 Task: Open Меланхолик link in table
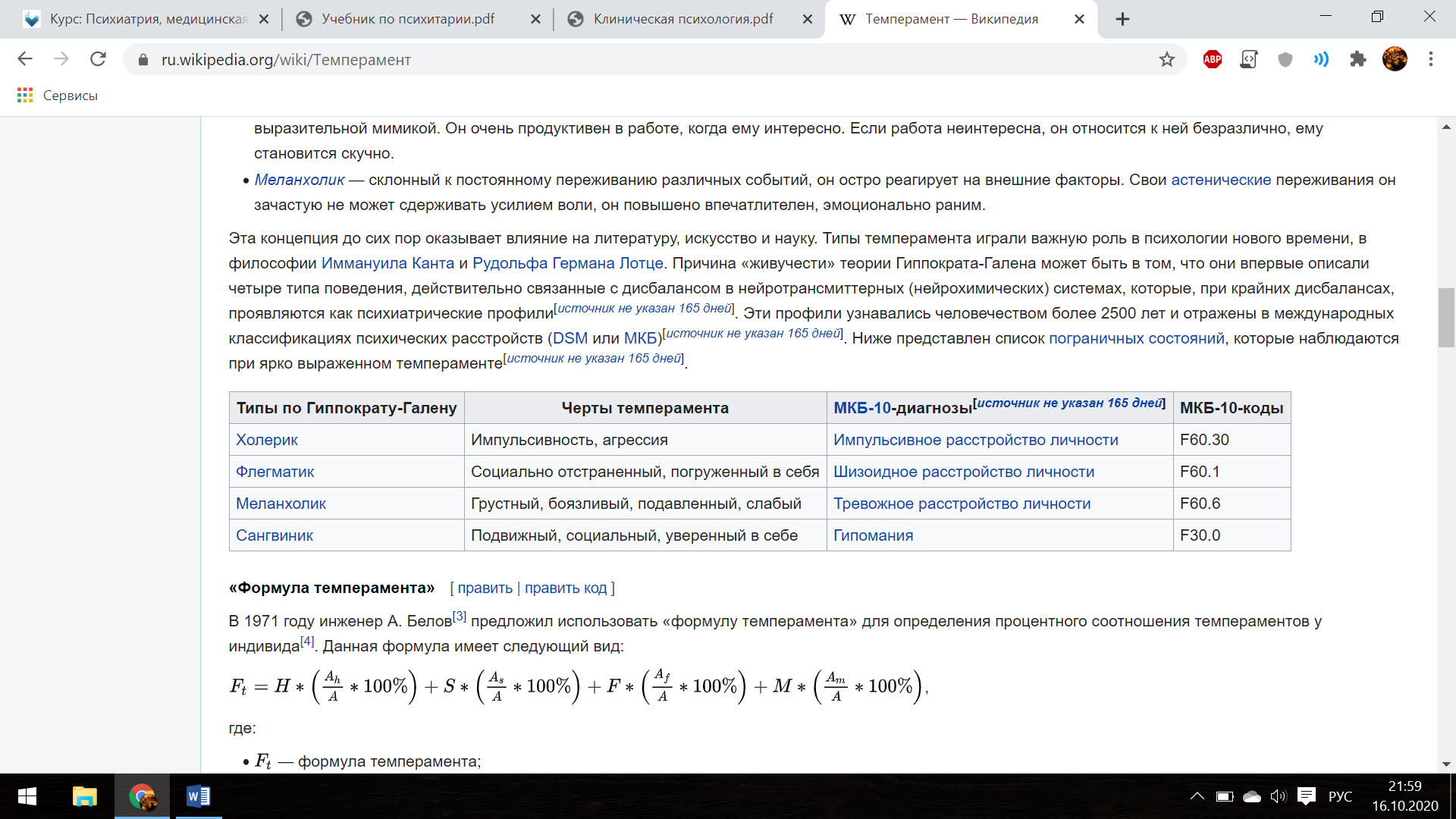(x=281, y=504)
